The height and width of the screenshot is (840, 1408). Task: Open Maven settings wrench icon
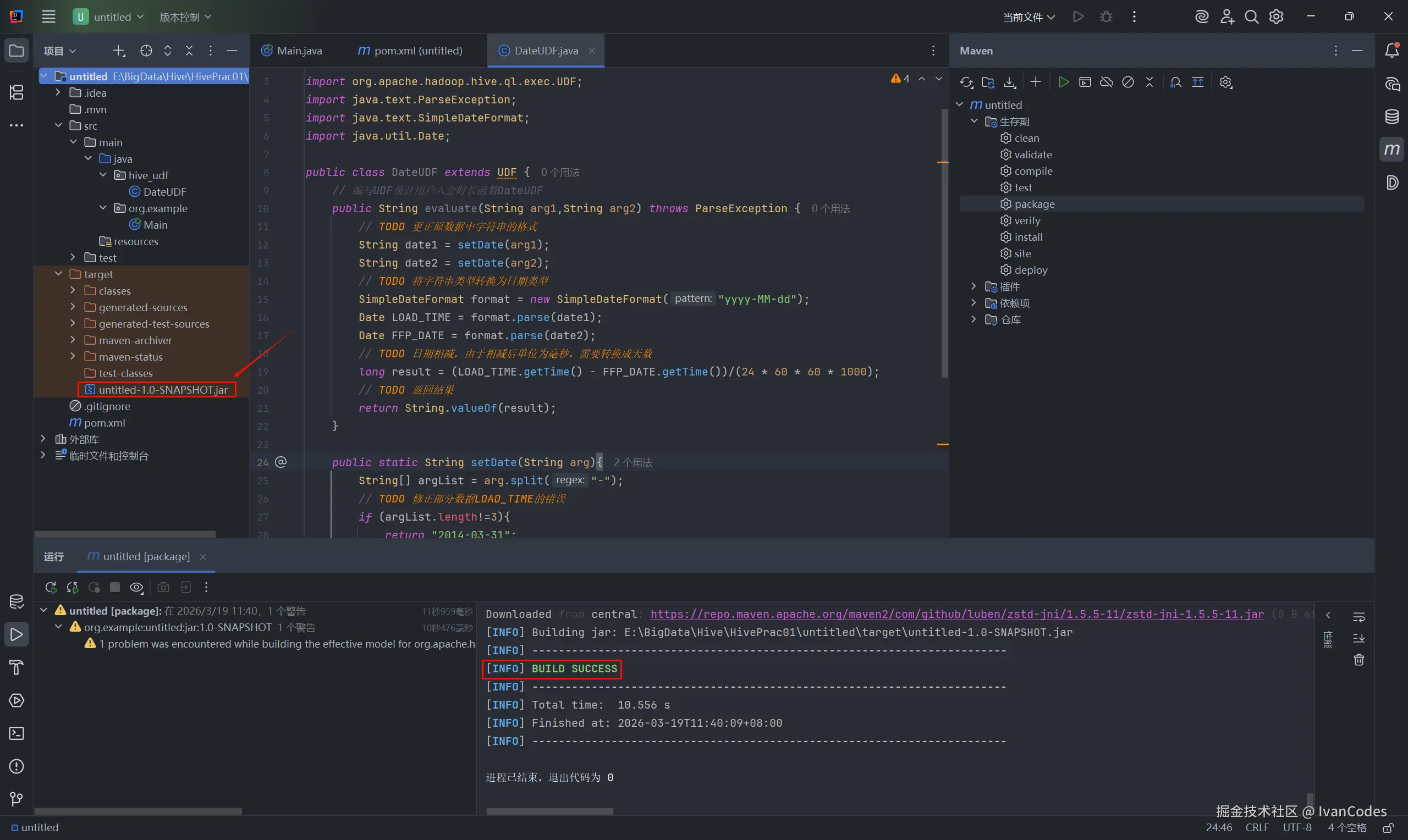pos(1225,82)
